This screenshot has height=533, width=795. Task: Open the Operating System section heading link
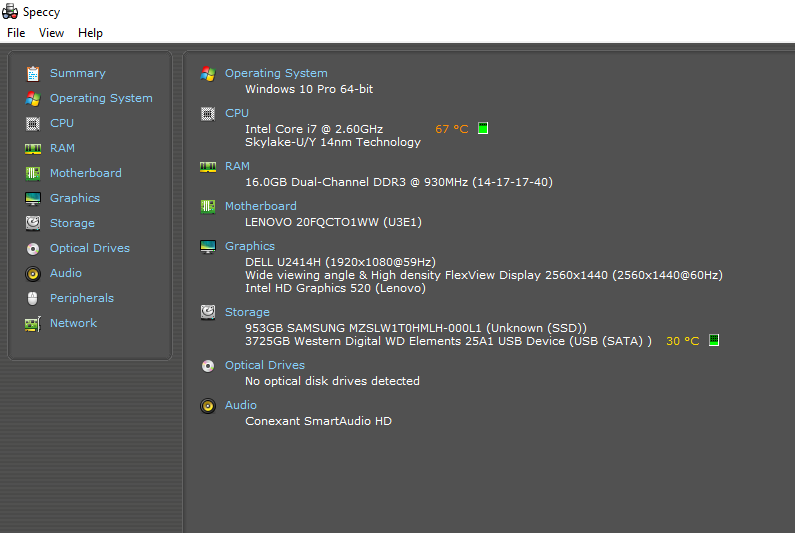[276, 74]
